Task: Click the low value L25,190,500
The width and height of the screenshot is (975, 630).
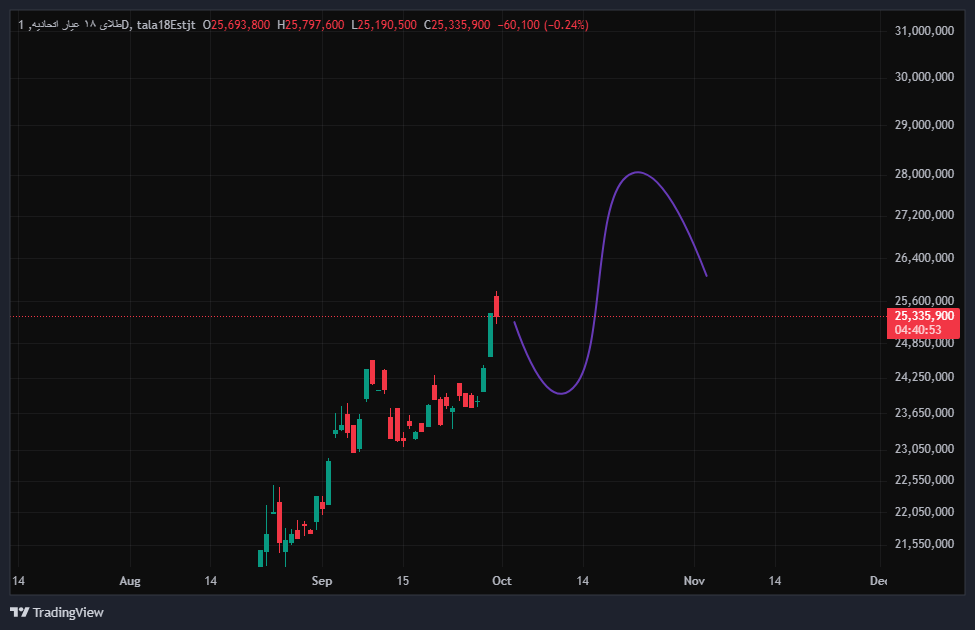Action: (x=384, y=25)
